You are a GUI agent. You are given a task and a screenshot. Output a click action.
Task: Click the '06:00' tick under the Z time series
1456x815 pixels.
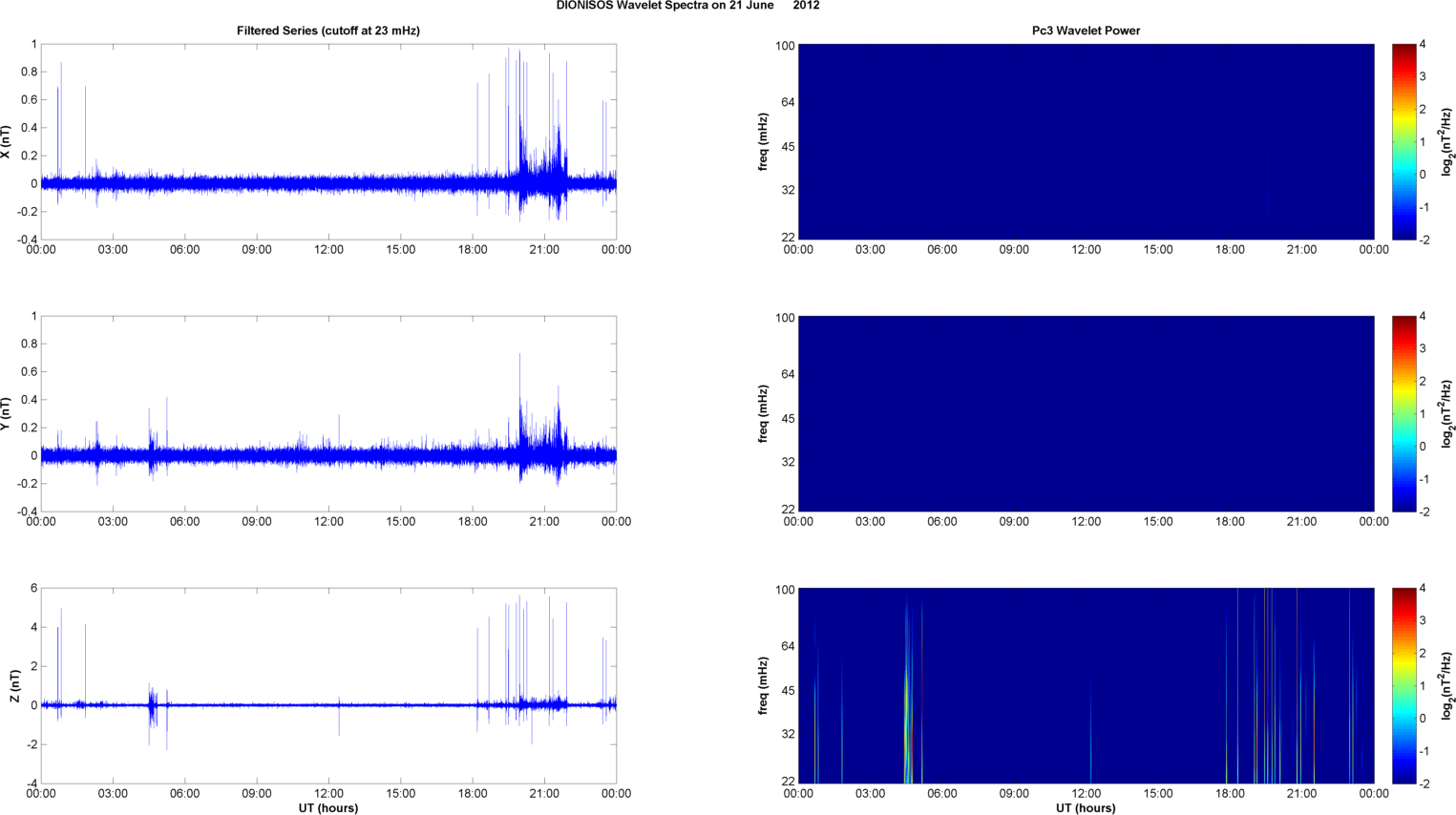coord(184,794)
